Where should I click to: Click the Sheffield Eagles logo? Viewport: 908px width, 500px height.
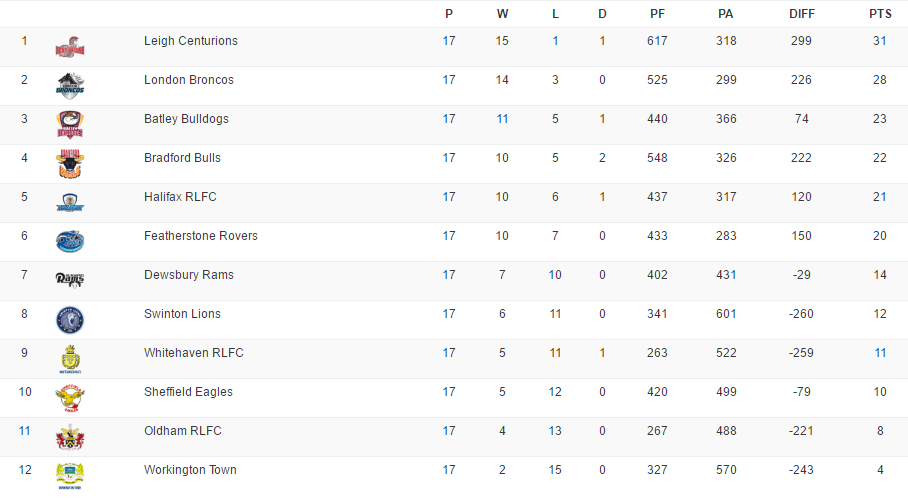(70, 397)
